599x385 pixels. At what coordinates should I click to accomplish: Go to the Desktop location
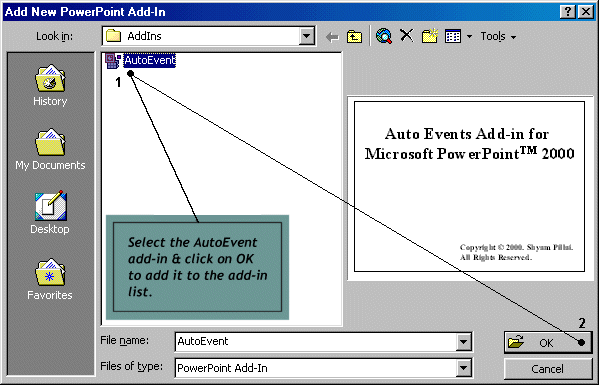coord(50,213)
